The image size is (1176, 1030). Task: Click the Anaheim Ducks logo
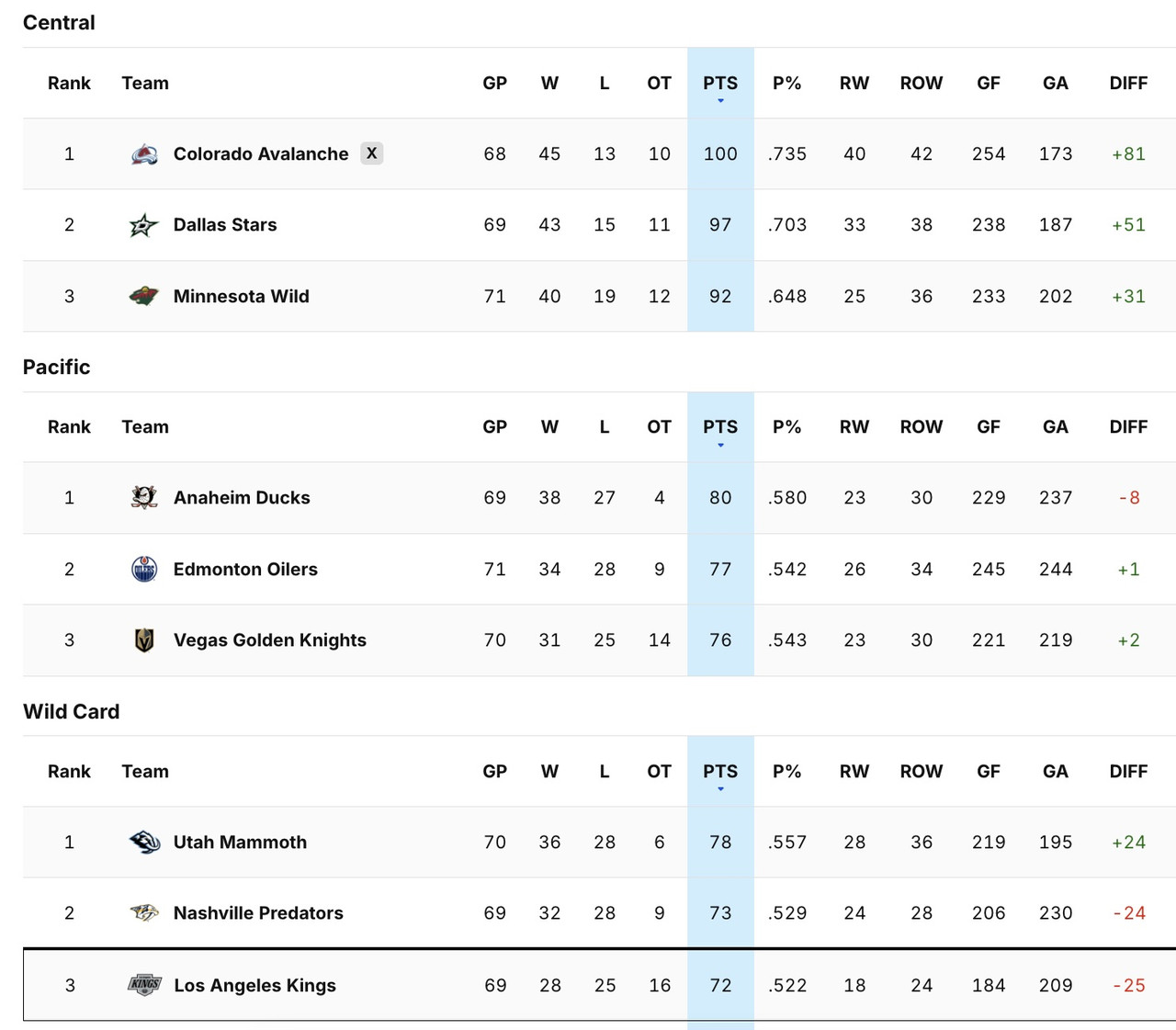point(144,497)
